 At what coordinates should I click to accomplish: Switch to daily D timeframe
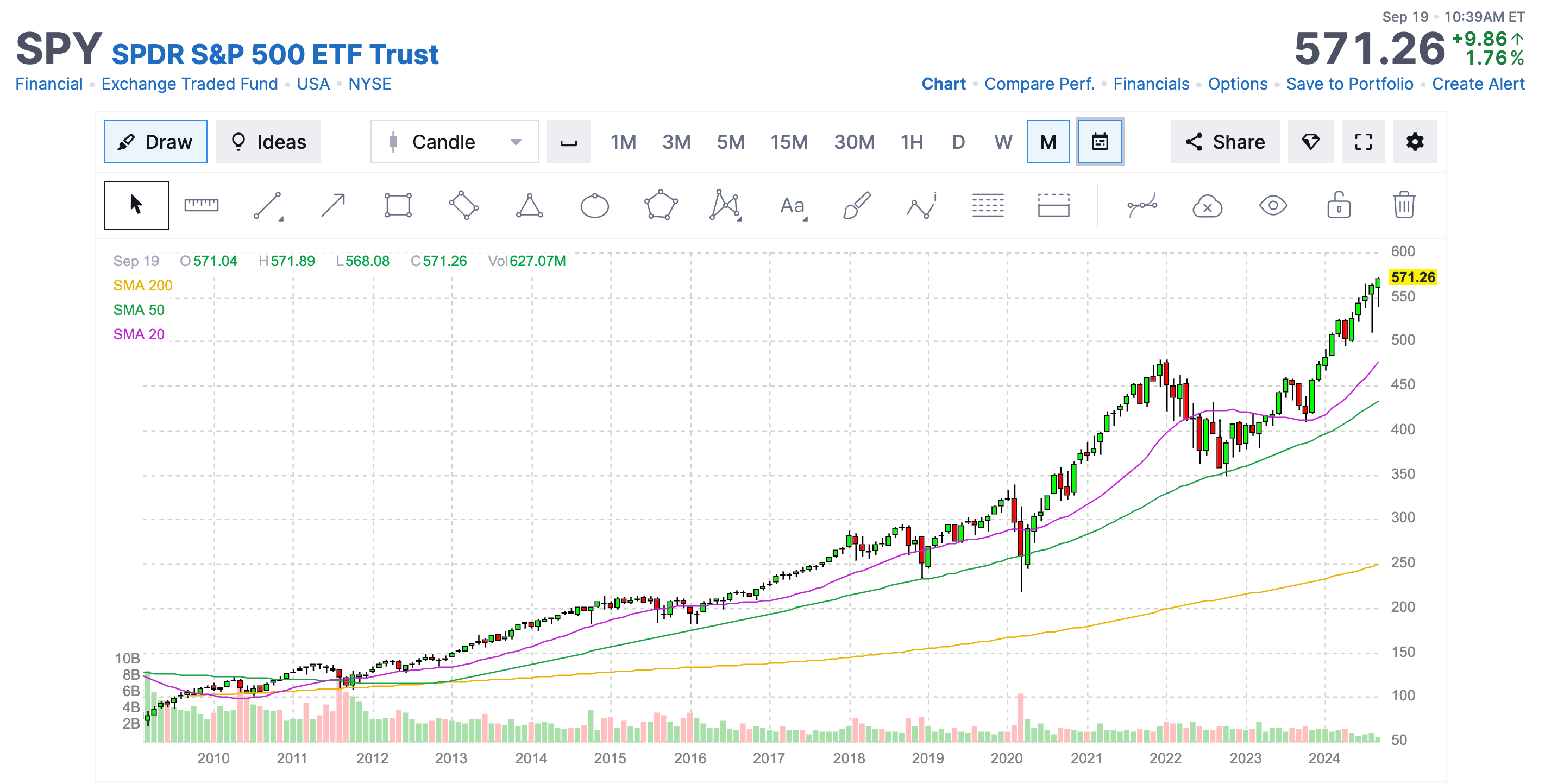(958, 142)
